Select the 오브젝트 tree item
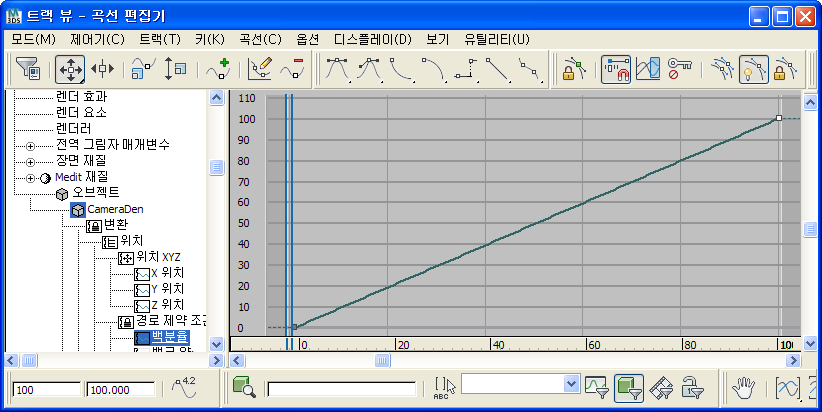Screen dimensions: 822x412 tap(95, 192)
